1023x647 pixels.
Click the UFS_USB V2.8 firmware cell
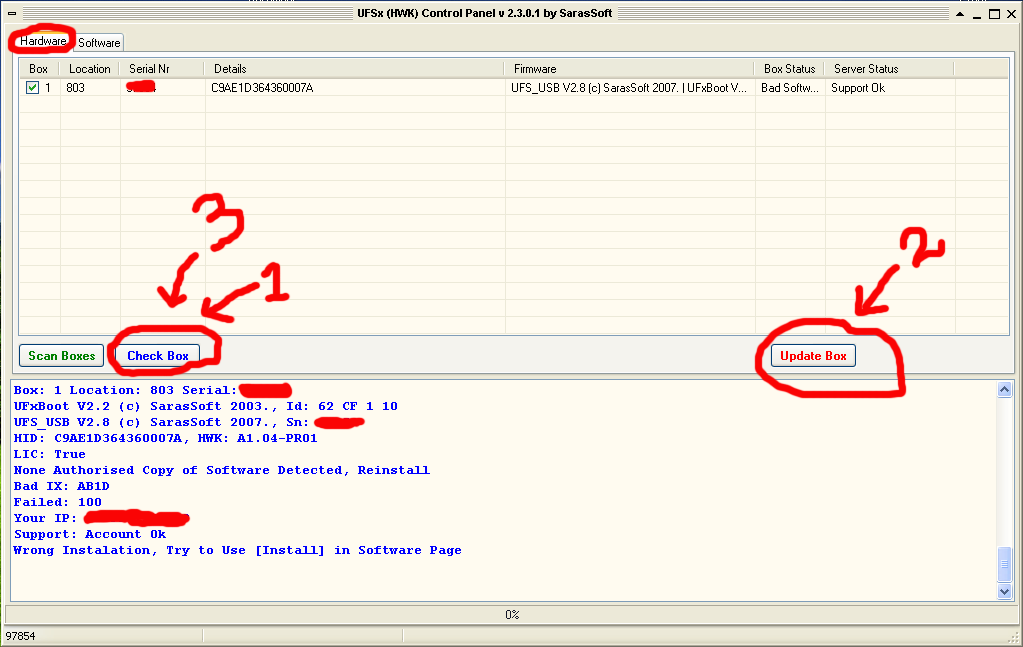629,87
